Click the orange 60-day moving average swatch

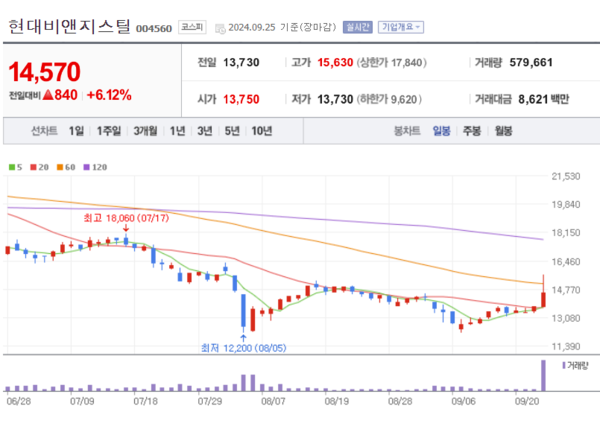pos(60,167)
